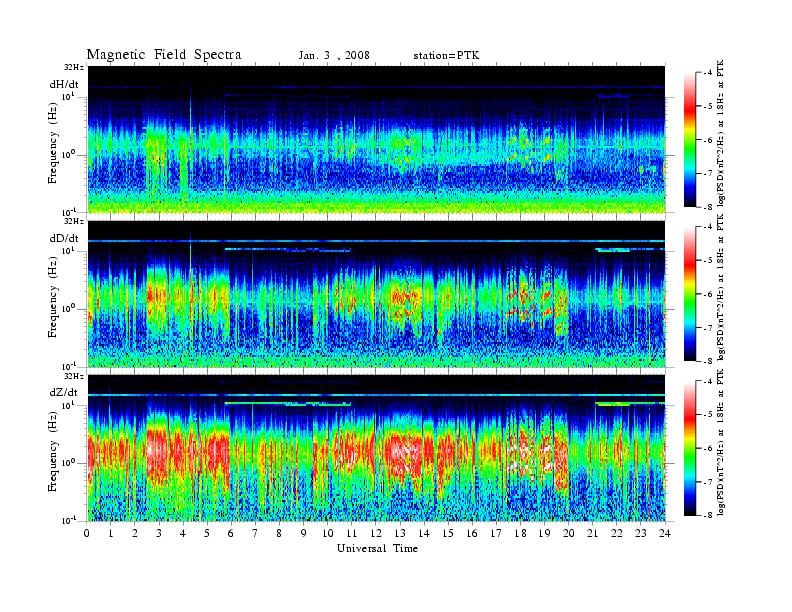Click the hour 0 tick label on the time axis
The image size is (792, 612).
(x=87, y=533)
